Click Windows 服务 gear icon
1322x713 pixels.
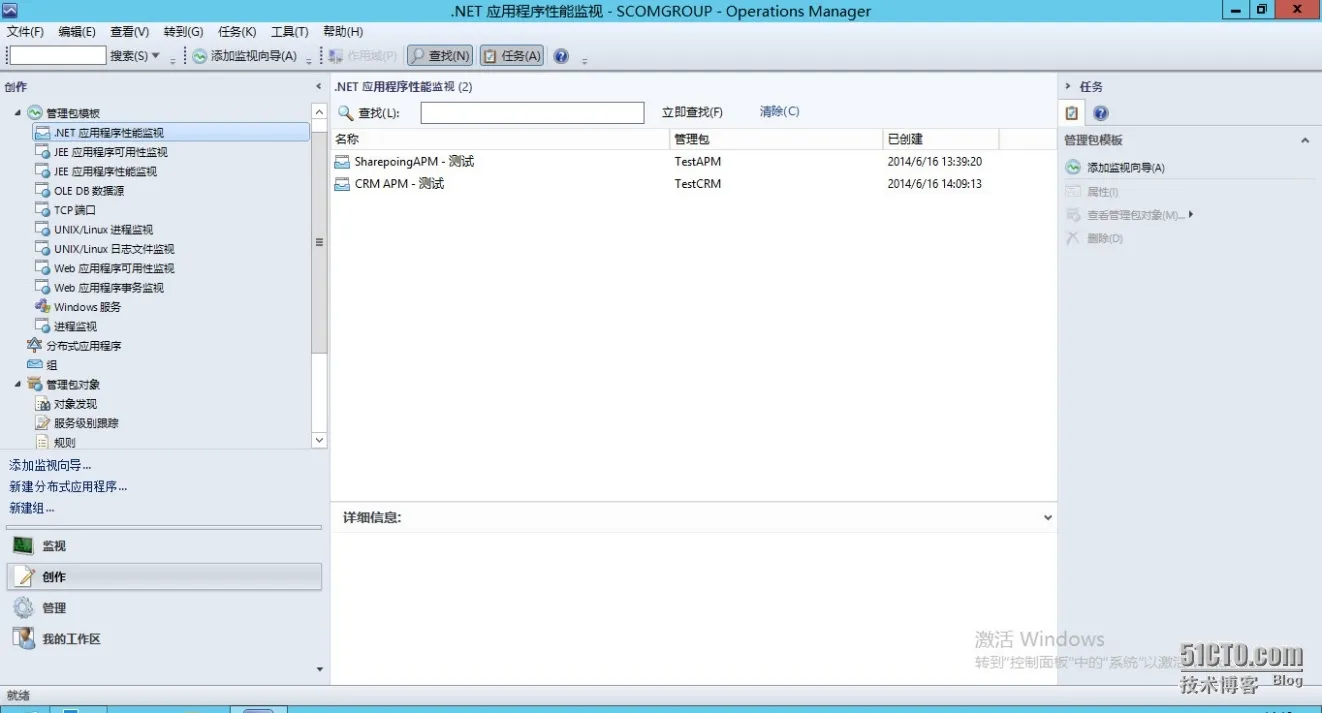click(43, 306)
